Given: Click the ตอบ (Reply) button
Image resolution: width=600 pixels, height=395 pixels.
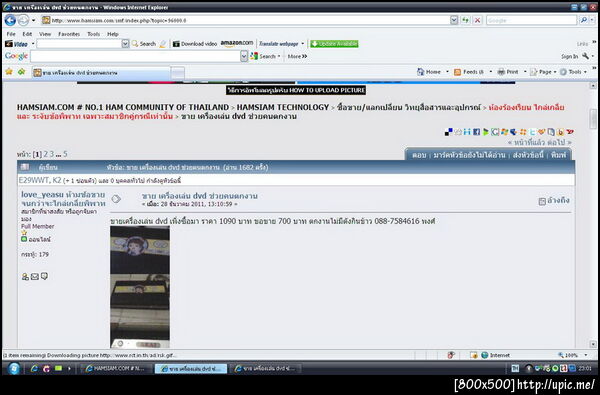Looking at the screenshot, I should coord(419,155).
